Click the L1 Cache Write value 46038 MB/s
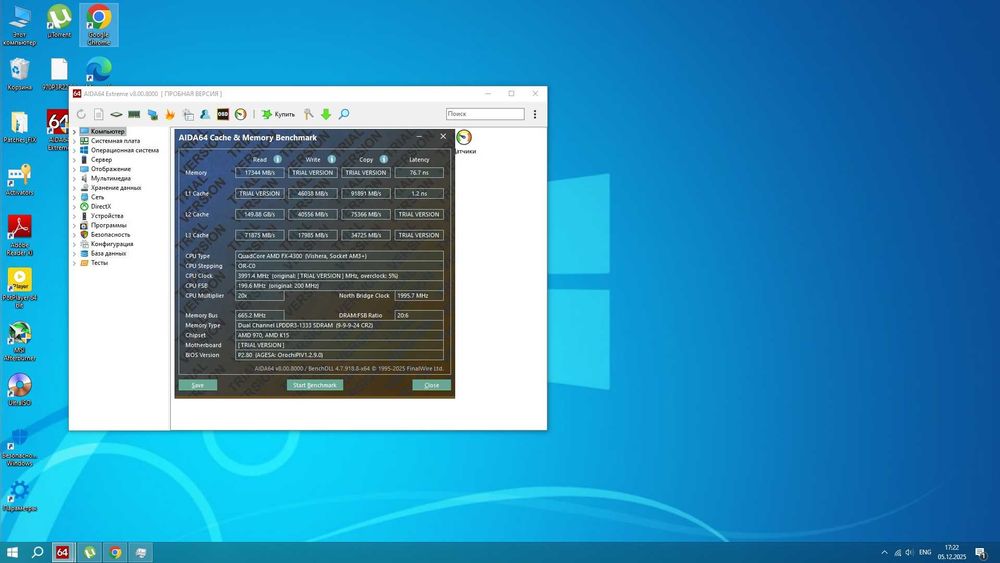 [x=312, y=193]
